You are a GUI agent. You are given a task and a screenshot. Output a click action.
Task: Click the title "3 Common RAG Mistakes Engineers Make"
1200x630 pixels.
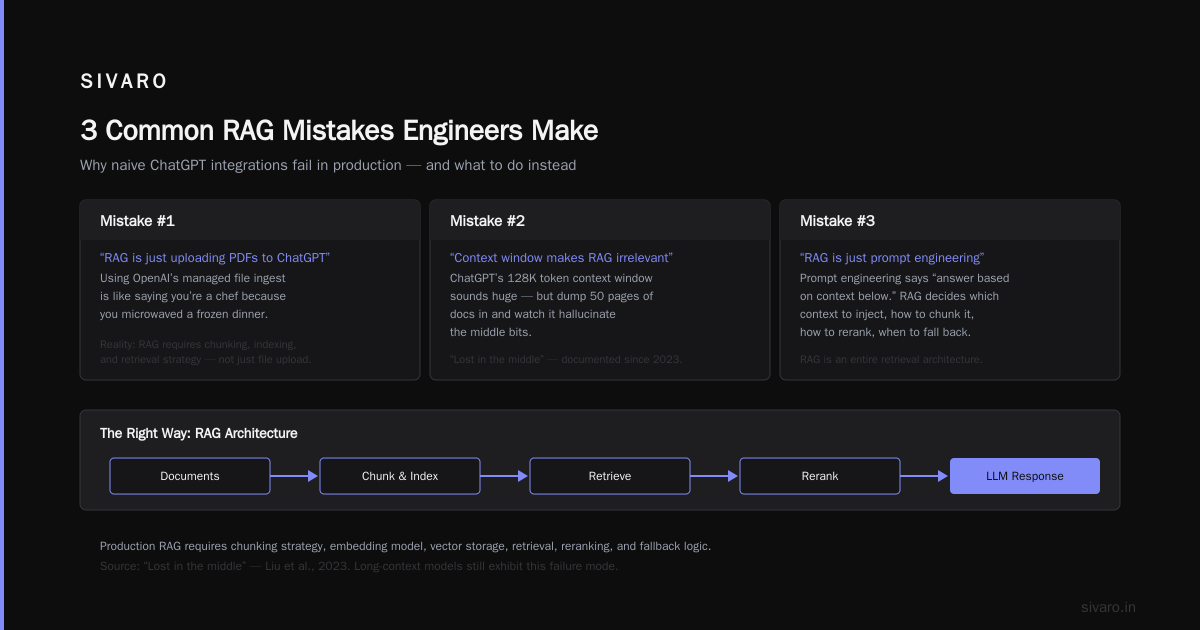pos(339,131)
